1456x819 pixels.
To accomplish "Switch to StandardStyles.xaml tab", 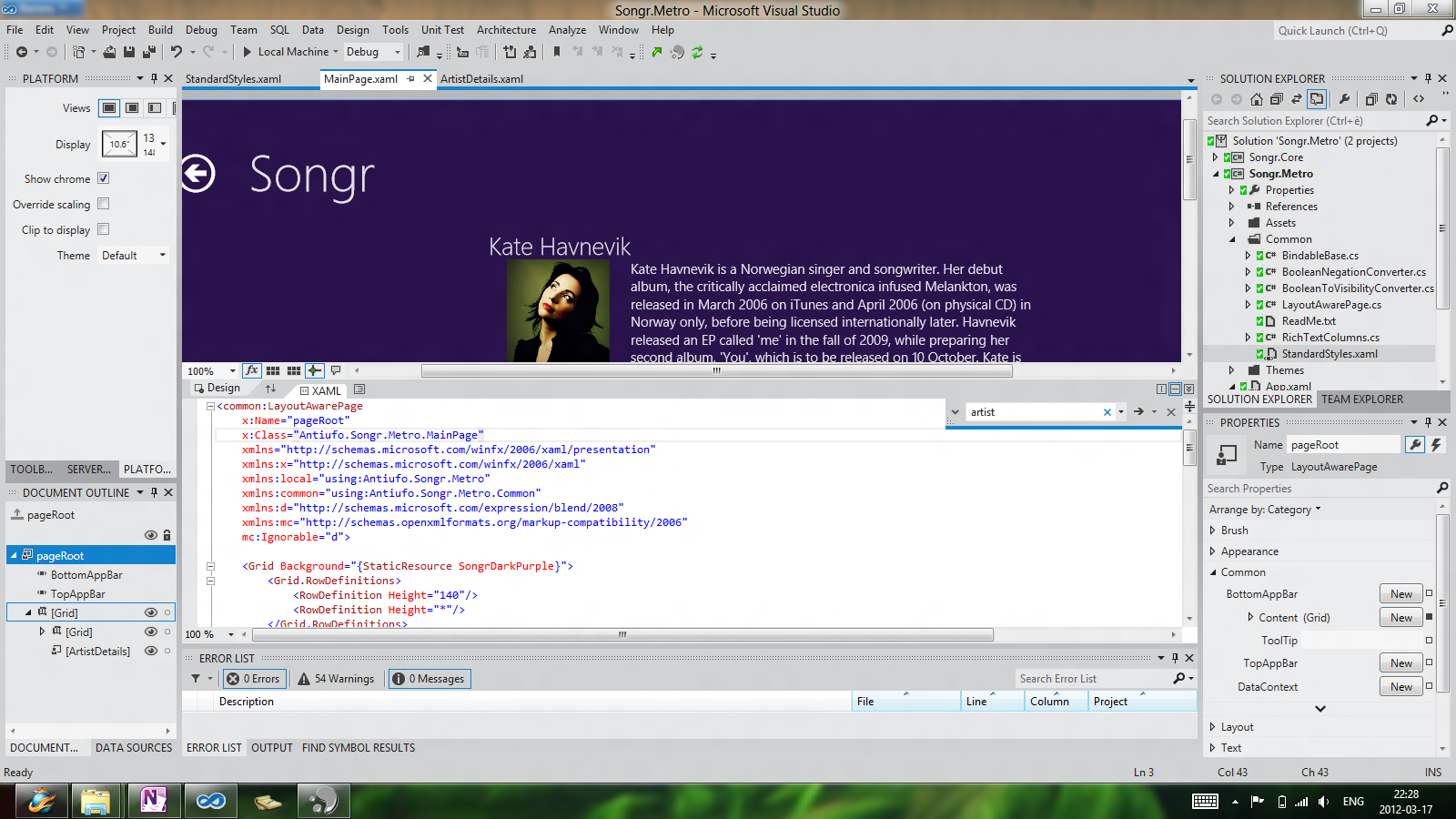I will tap(233, 79).
